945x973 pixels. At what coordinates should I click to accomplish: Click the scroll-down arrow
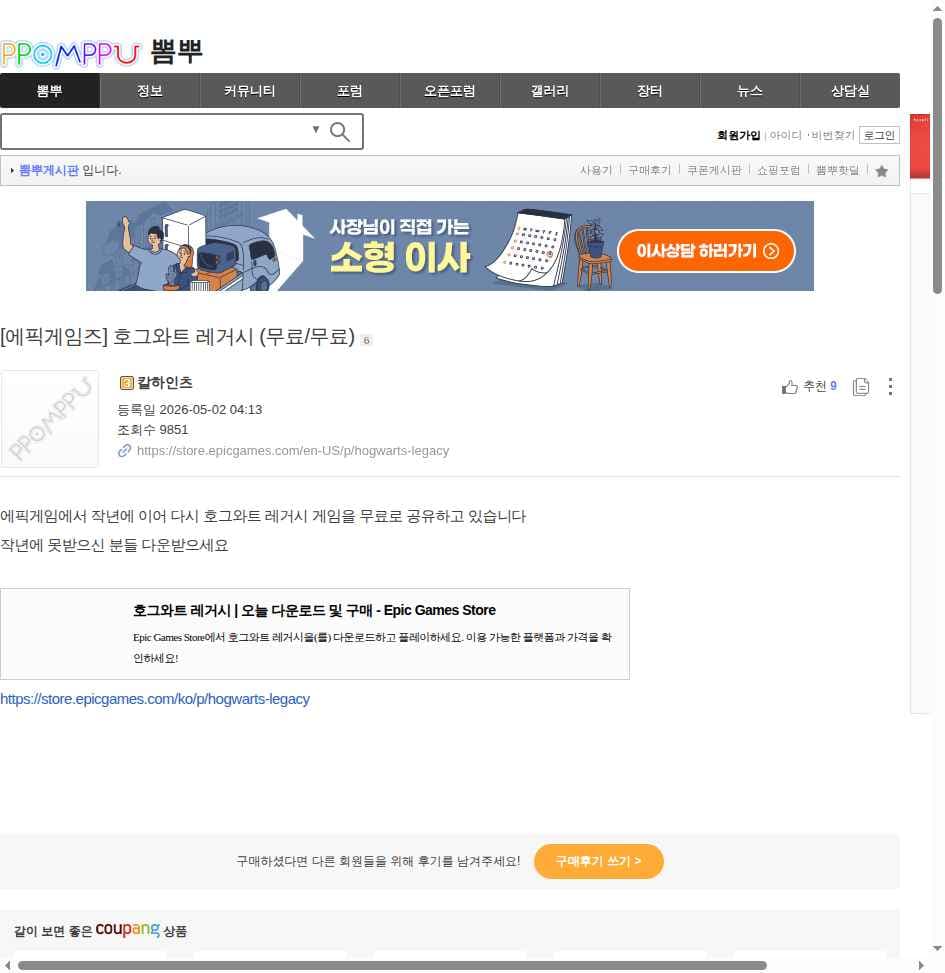click(938, 948)
